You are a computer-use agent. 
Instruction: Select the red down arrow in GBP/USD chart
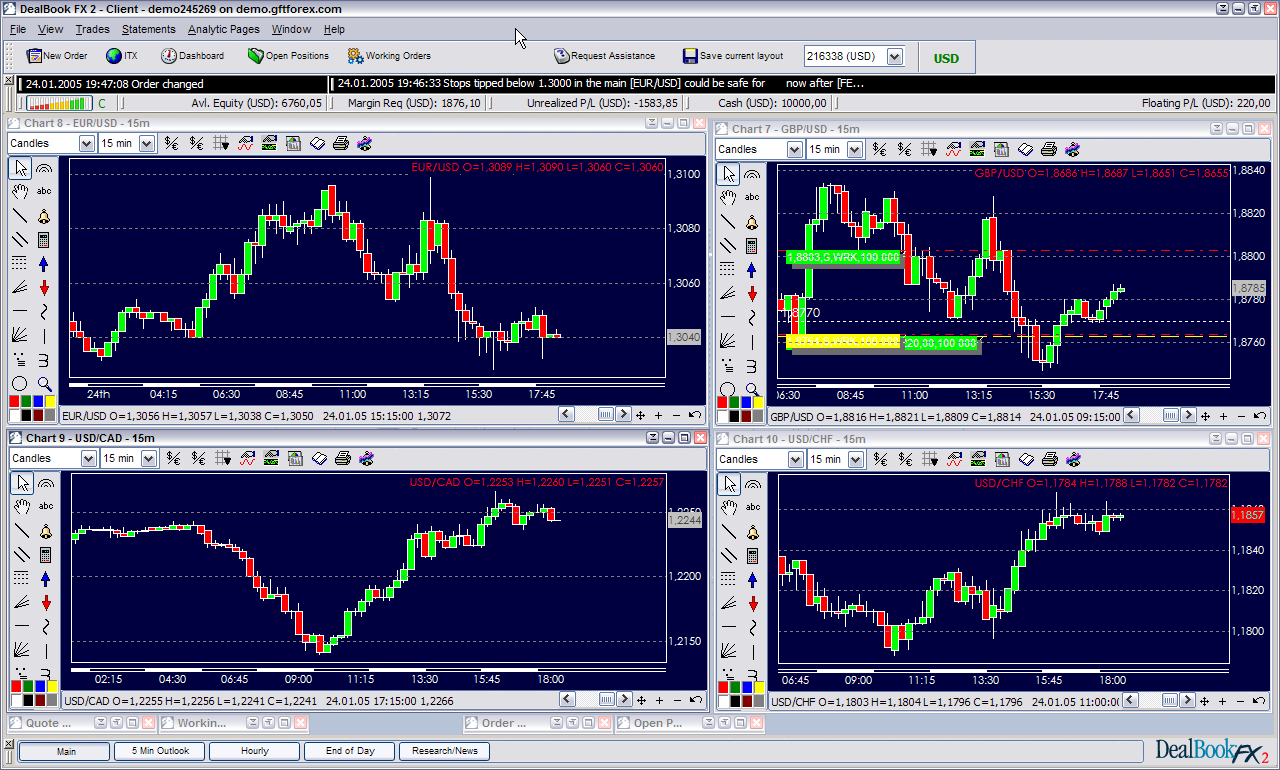[x=752, y=294]
